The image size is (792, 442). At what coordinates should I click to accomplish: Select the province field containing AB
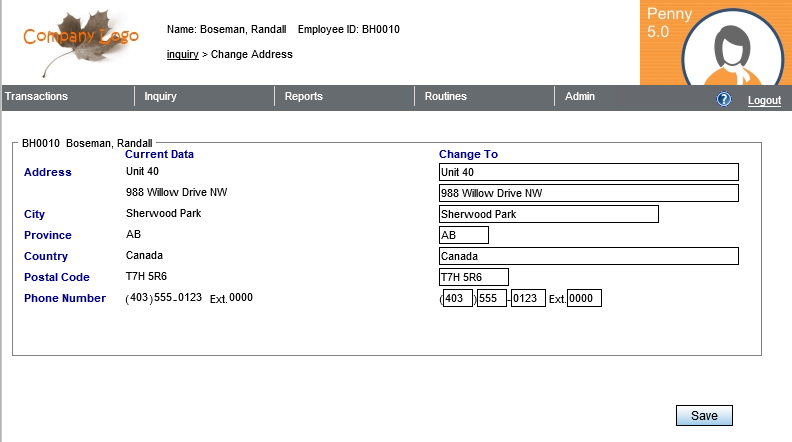coord(463,235)
